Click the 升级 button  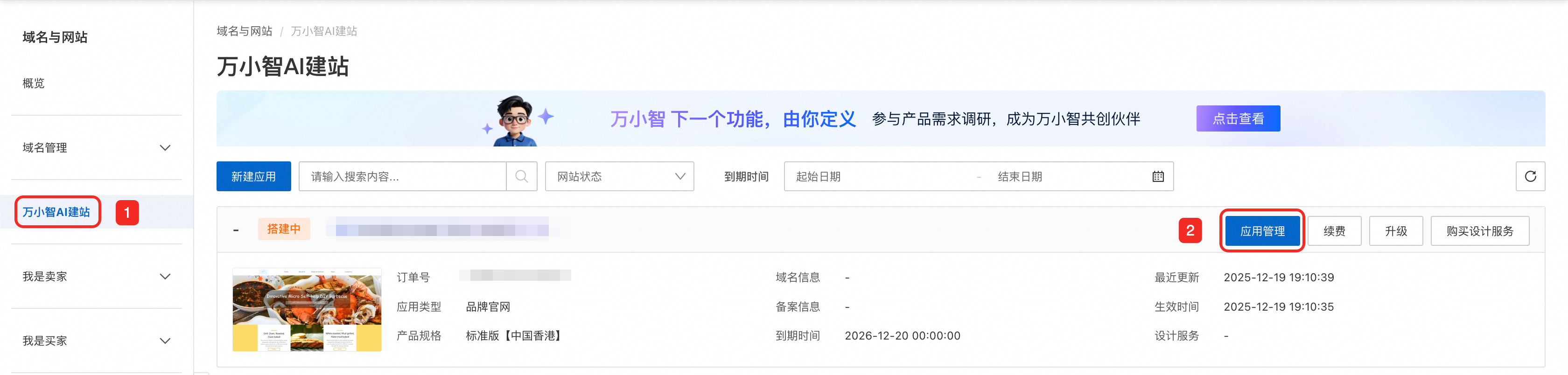[1395, 231]
